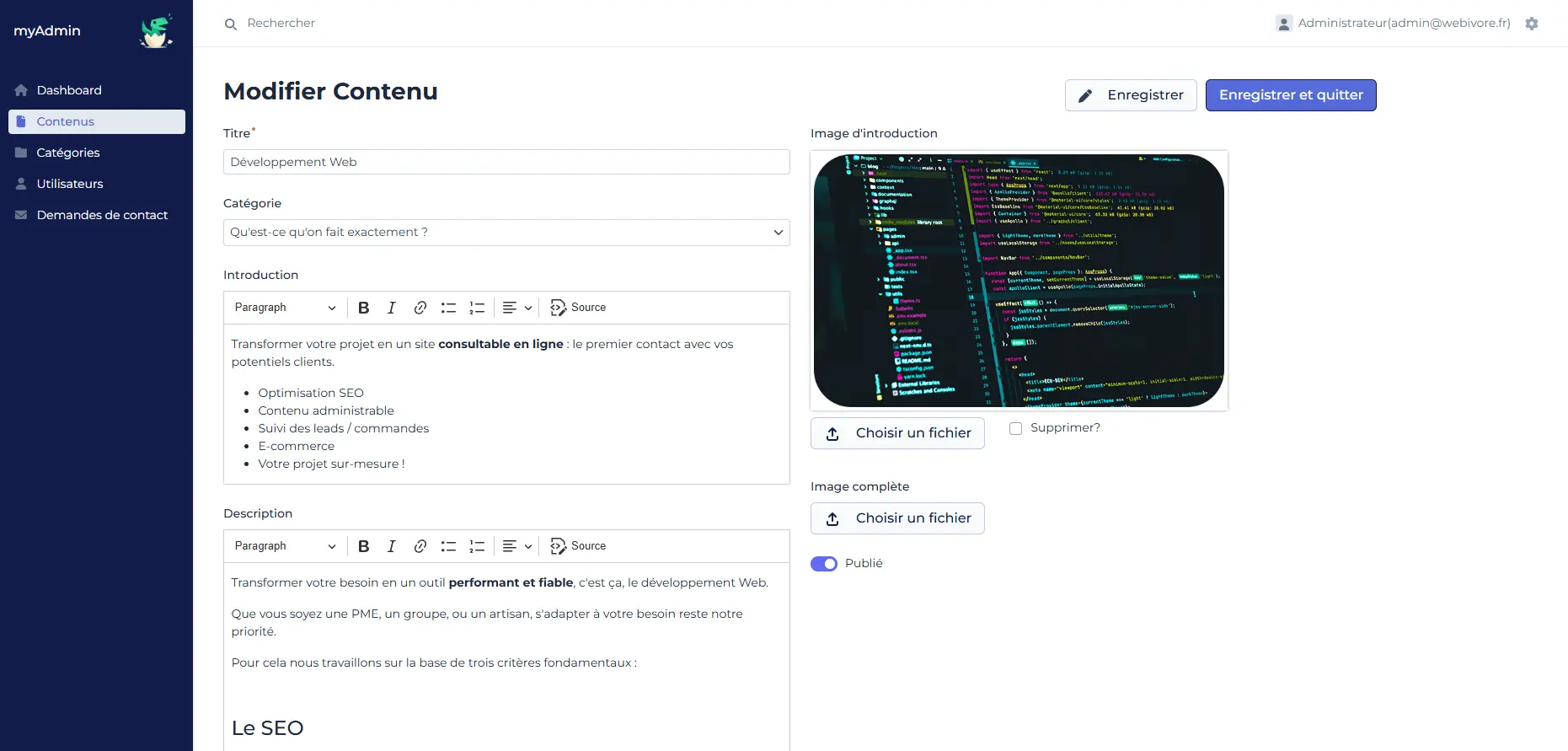This screenshot has width=1568, height=751.
Task: Open the Catégorie dropdown
Action: tap(506, 233)
